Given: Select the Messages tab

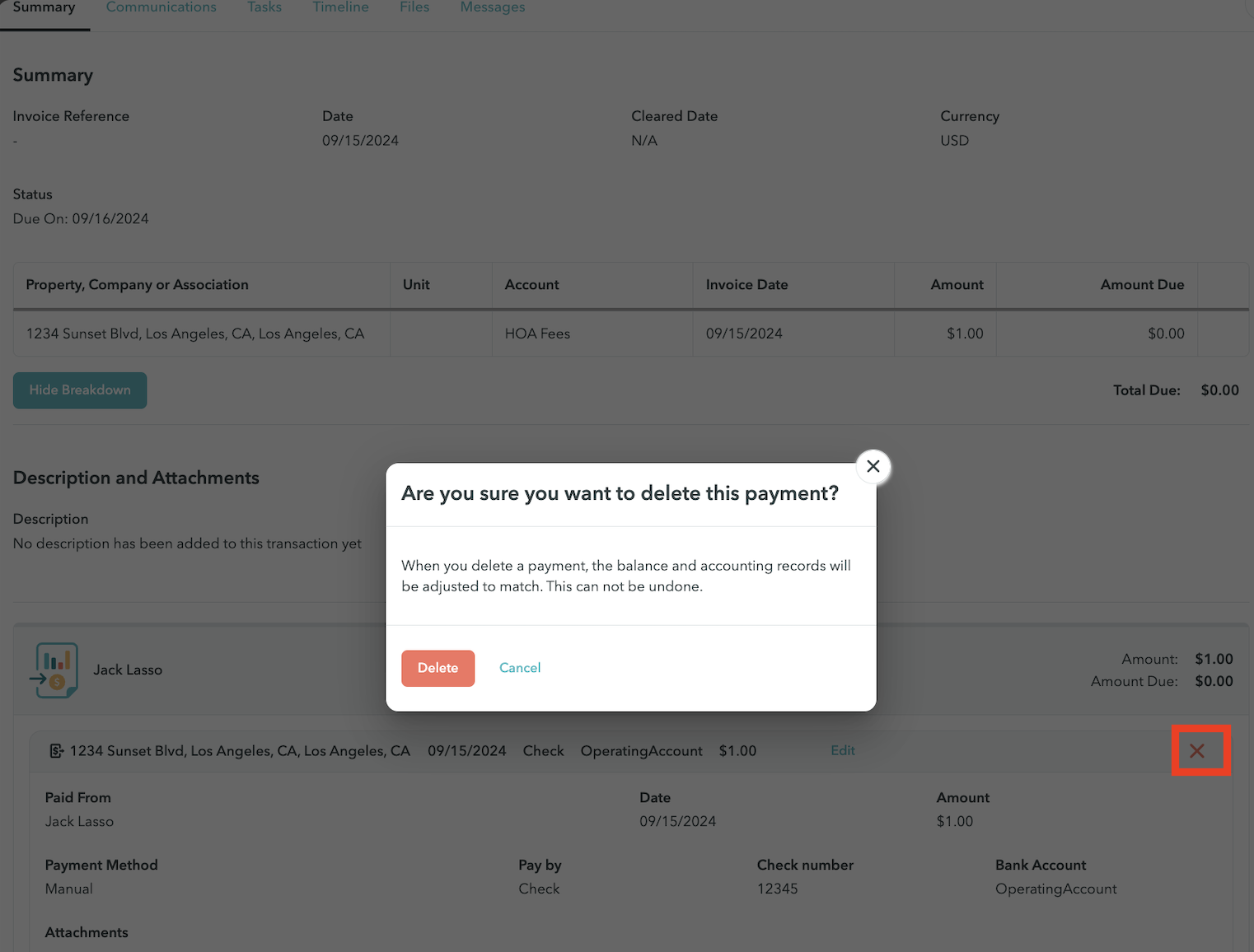Looking at the screenshot, I should point(493,7).
